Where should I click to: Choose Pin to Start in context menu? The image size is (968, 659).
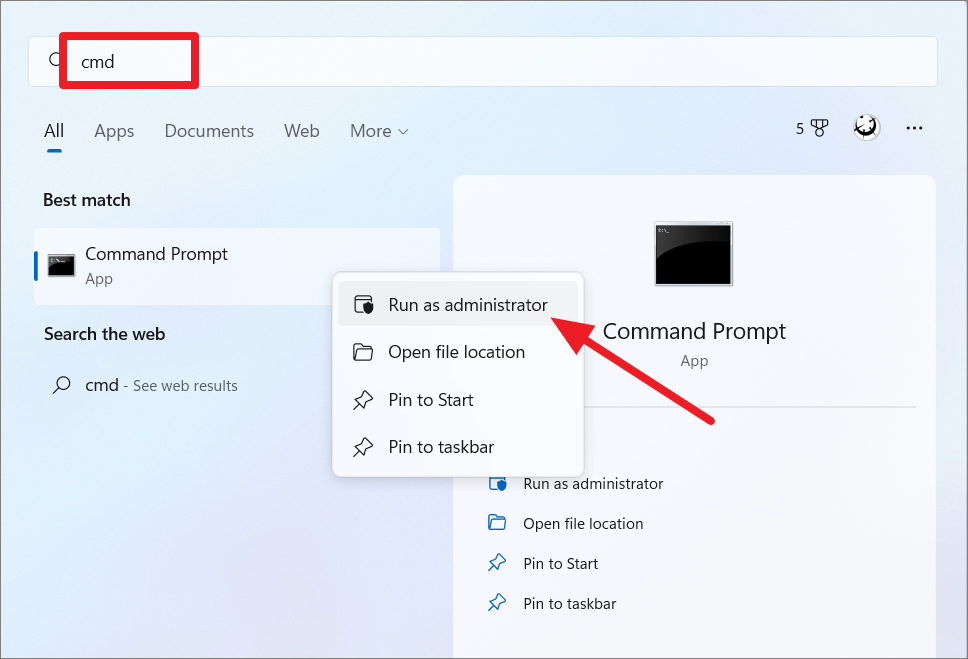(x=458, y=400)
